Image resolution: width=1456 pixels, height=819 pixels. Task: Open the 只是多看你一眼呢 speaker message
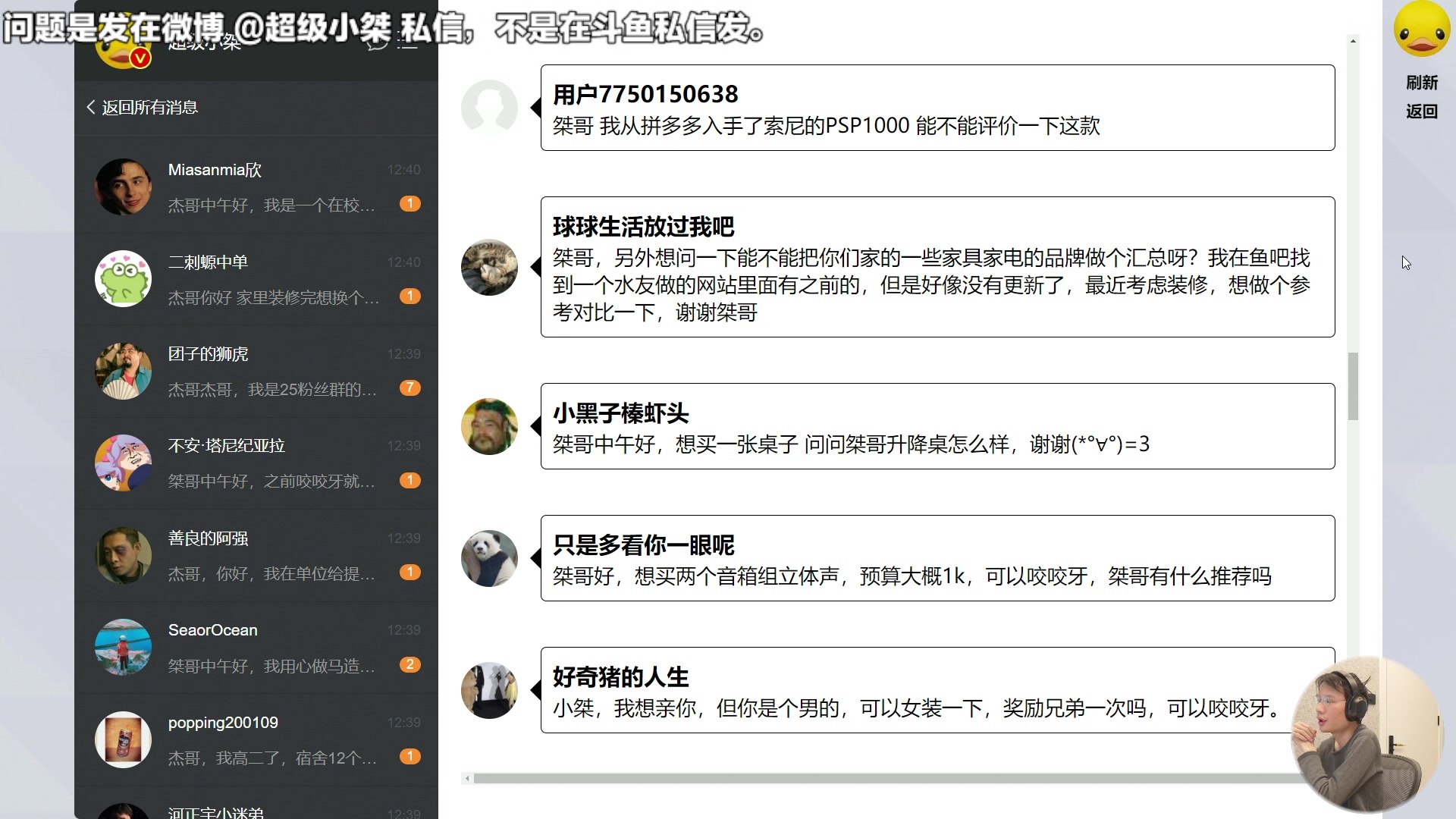937,558
